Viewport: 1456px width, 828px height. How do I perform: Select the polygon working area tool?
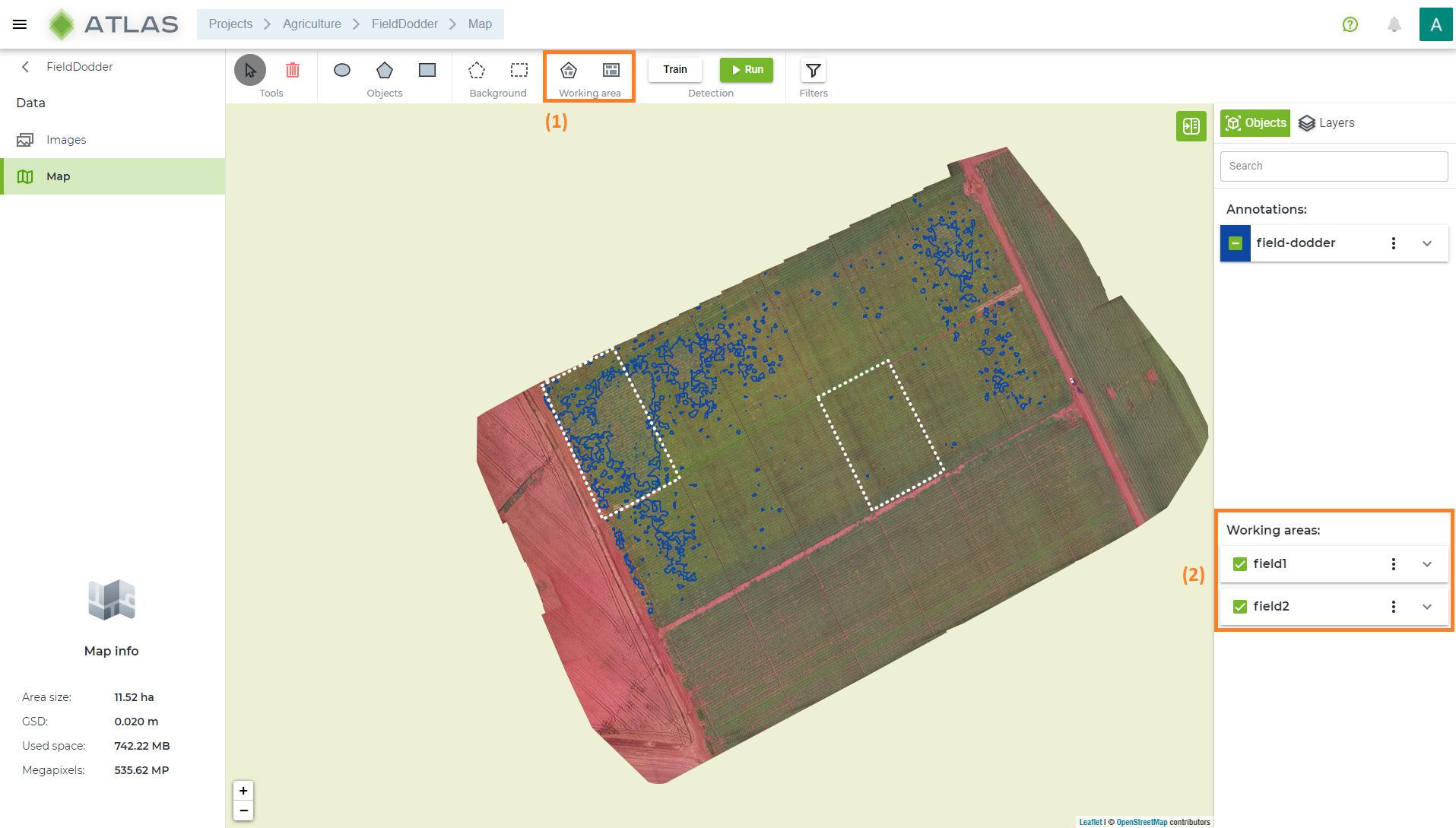pos(569,70)
